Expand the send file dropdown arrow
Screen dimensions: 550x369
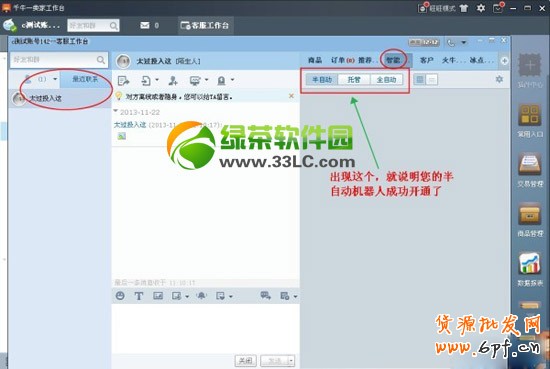(x=157, y=80)
